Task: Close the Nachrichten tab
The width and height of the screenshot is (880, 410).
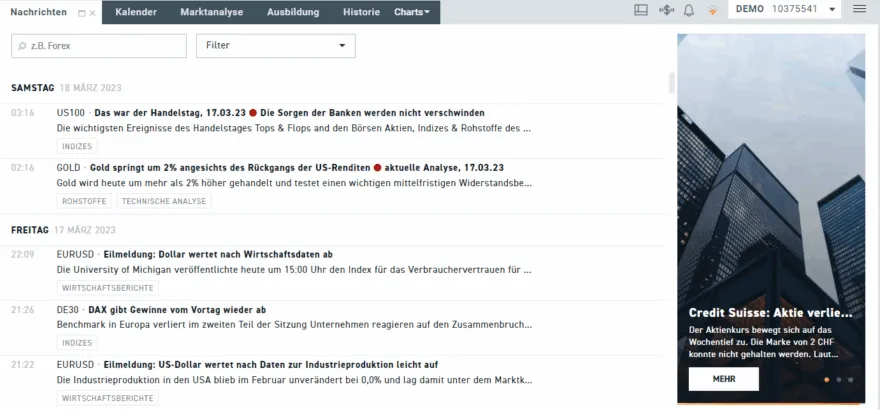Action: click(x=93, y=13)
